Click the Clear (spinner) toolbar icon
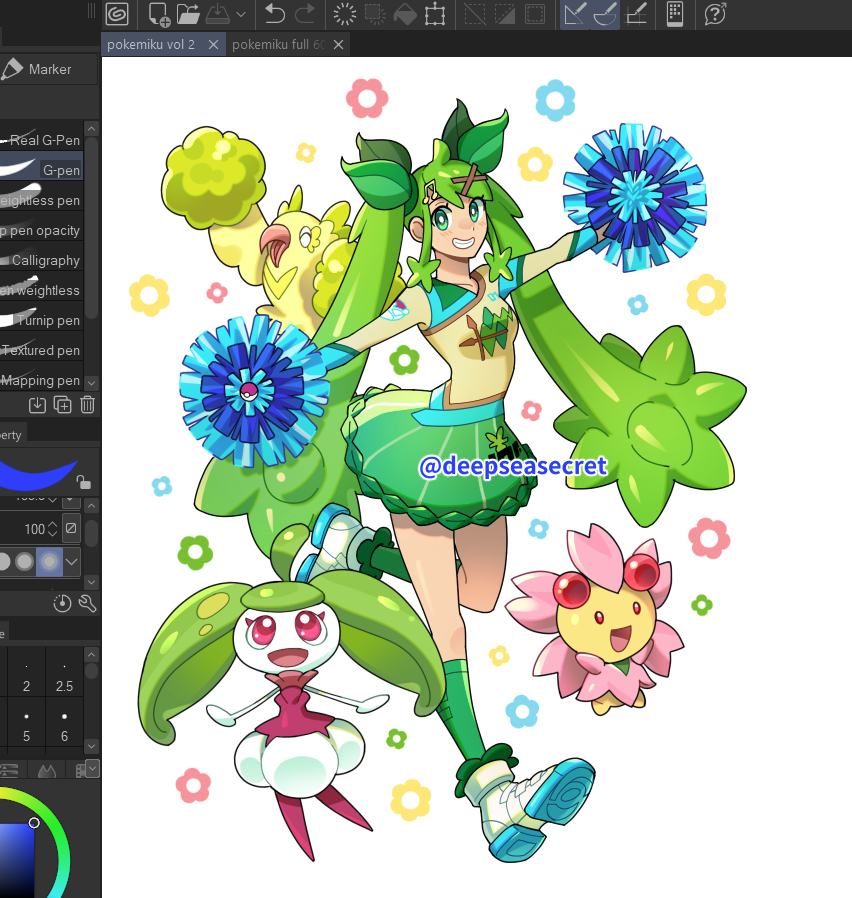 point(345,14)
